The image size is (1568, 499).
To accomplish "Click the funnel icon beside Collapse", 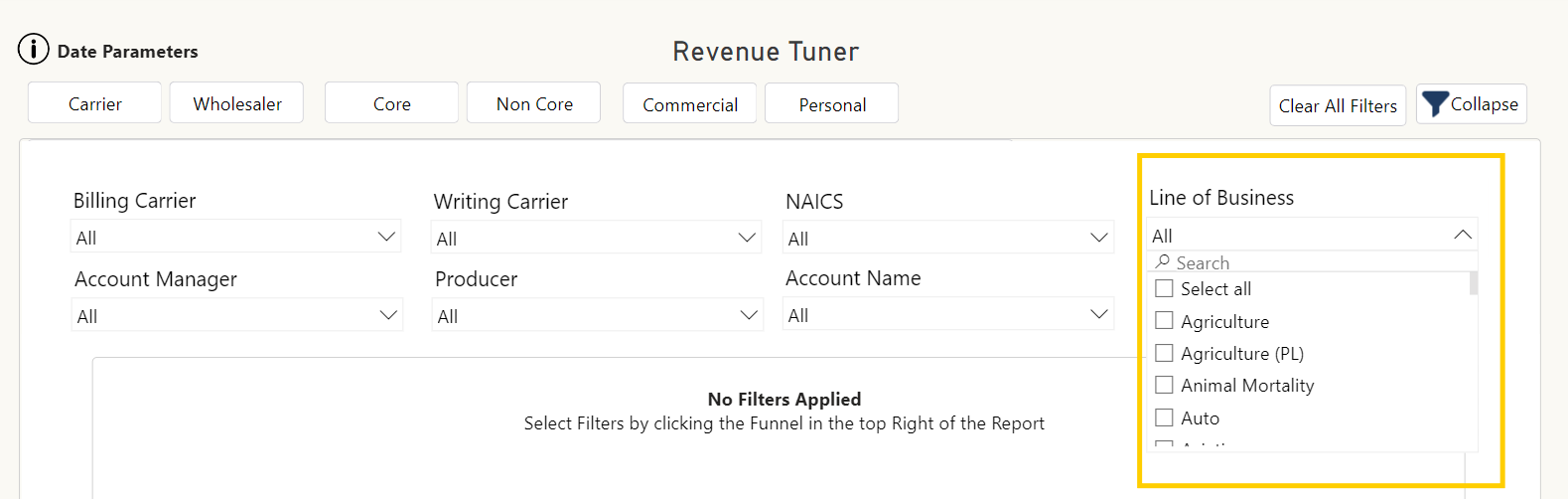I will click(x=1434, y=104).
